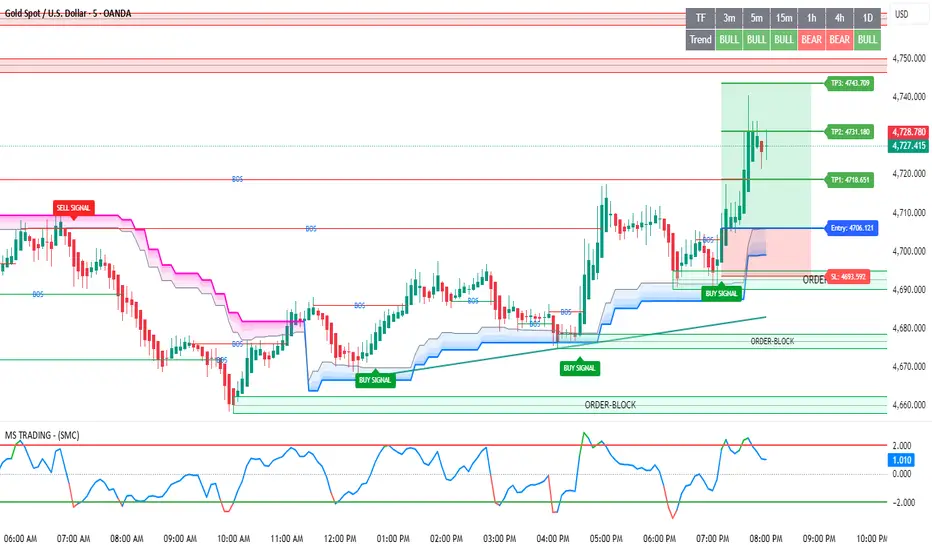Select the 1D timeframe cell
Screen dimensions: 932x550
(867, 18)
